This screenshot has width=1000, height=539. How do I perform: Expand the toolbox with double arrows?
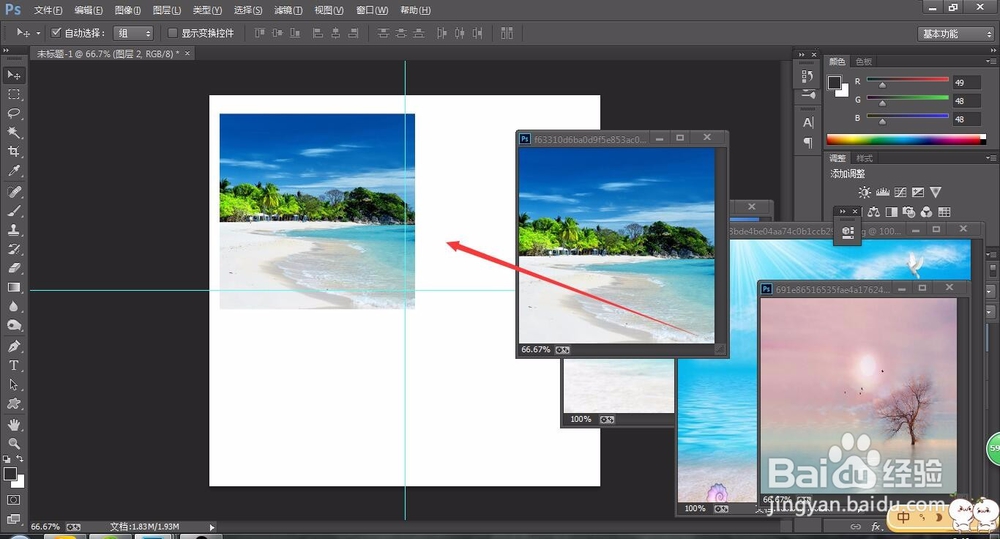click(6, 50)
